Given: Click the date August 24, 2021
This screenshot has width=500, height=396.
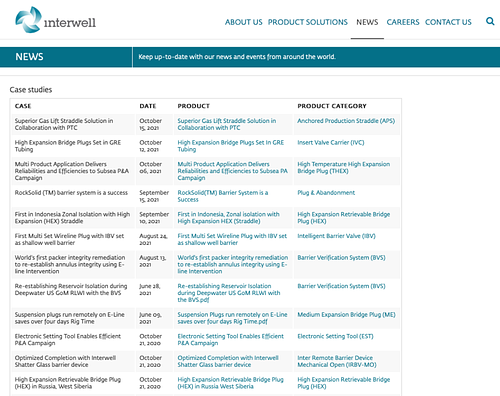Looking at the screenshot, I should [153, 239].
